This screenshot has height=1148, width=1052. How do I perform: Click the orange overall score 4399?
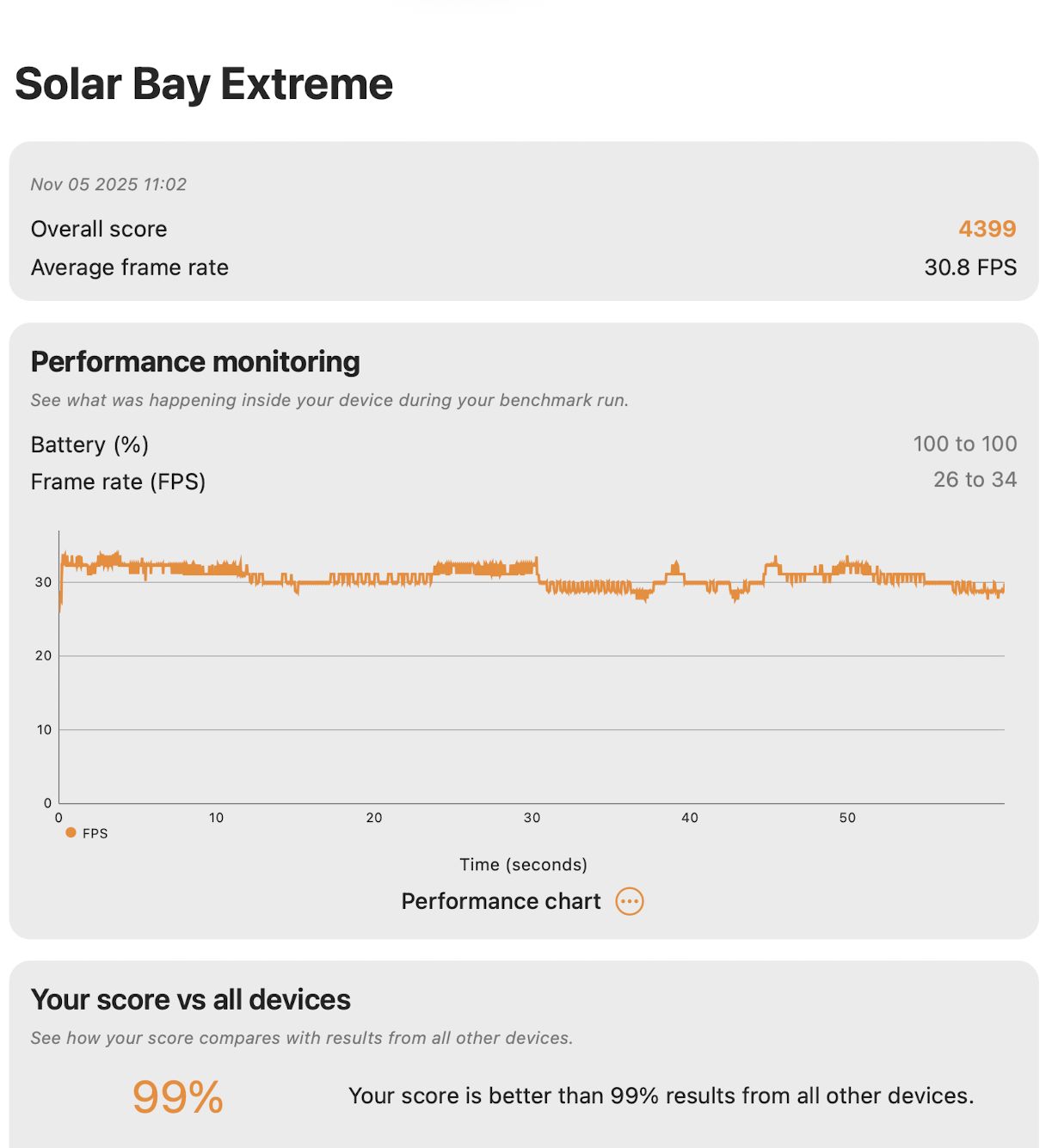987,229
